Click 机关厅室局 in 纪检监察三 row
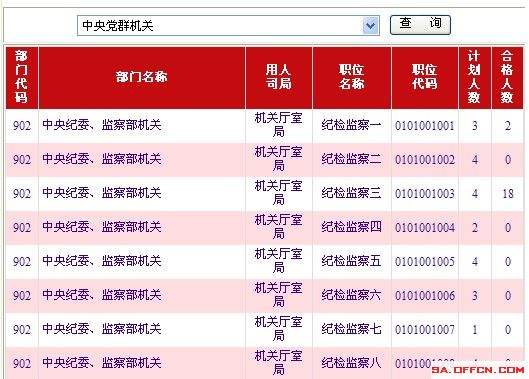Image resolution: width=529 pixels, height=379 pixels. click(x=279, y=193)
